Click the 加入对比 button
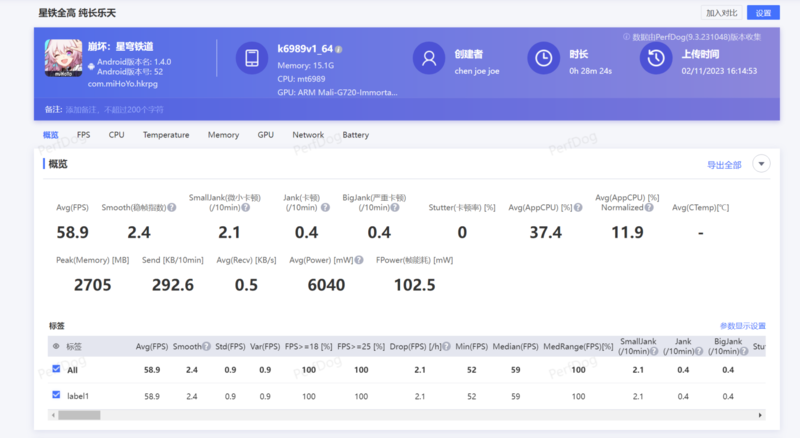The image size is (800, 438). [x=721, y=13]
